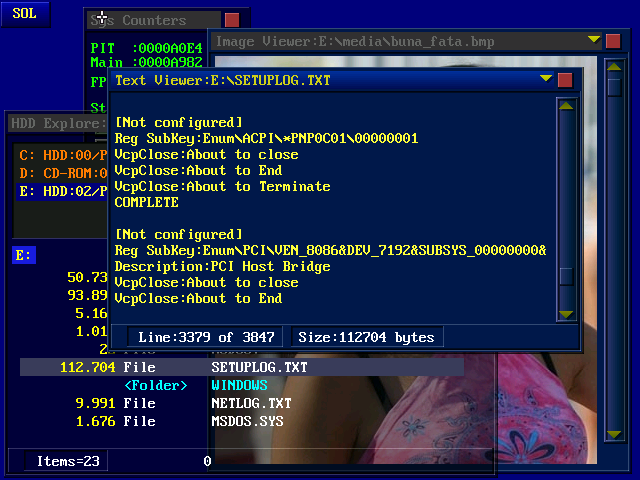
Task: Click the HDD Explorer title bar
Action: coord(58,123)
